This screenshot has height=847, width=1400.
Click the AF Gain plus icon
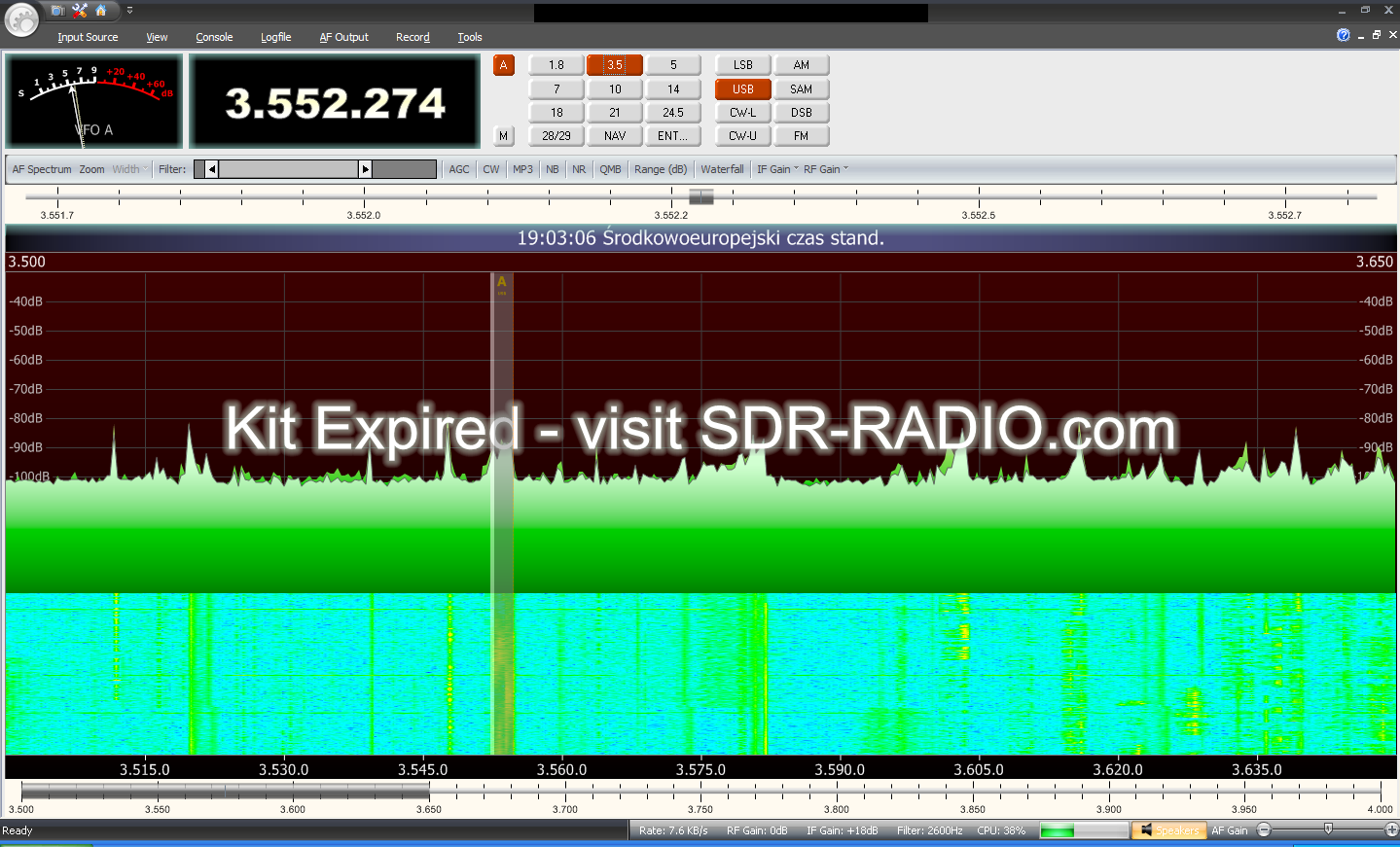1391,830
